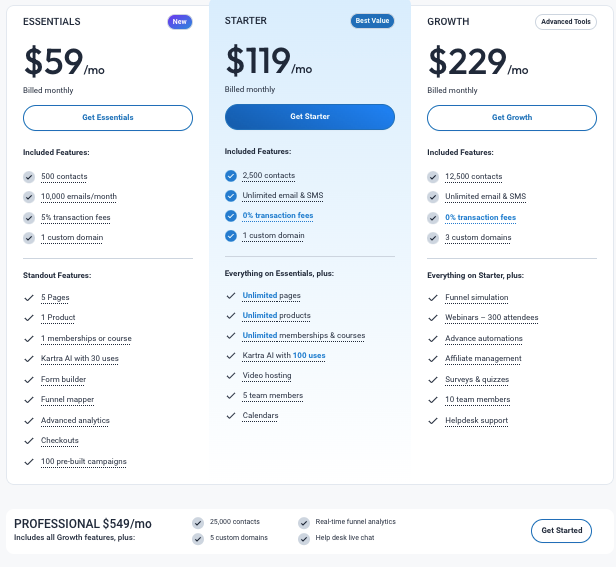Screen dimensions: 616x567
Task: Click the Get Essentials button
Action: pos(108,118)
